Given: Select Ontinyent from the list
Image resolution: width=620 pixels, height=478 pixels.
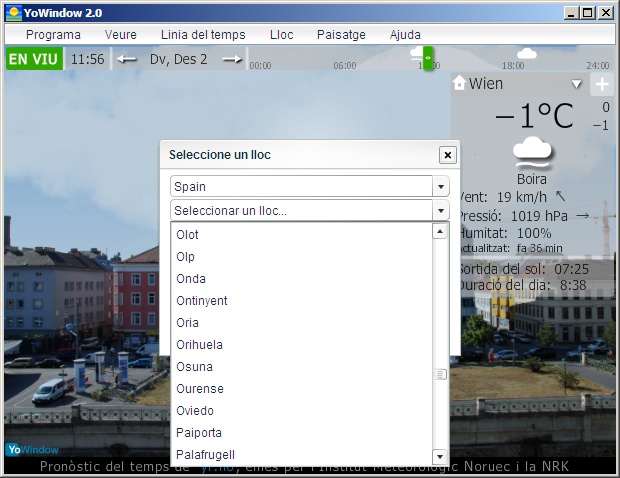Looking at the screenshot, I should coord(301,301).
